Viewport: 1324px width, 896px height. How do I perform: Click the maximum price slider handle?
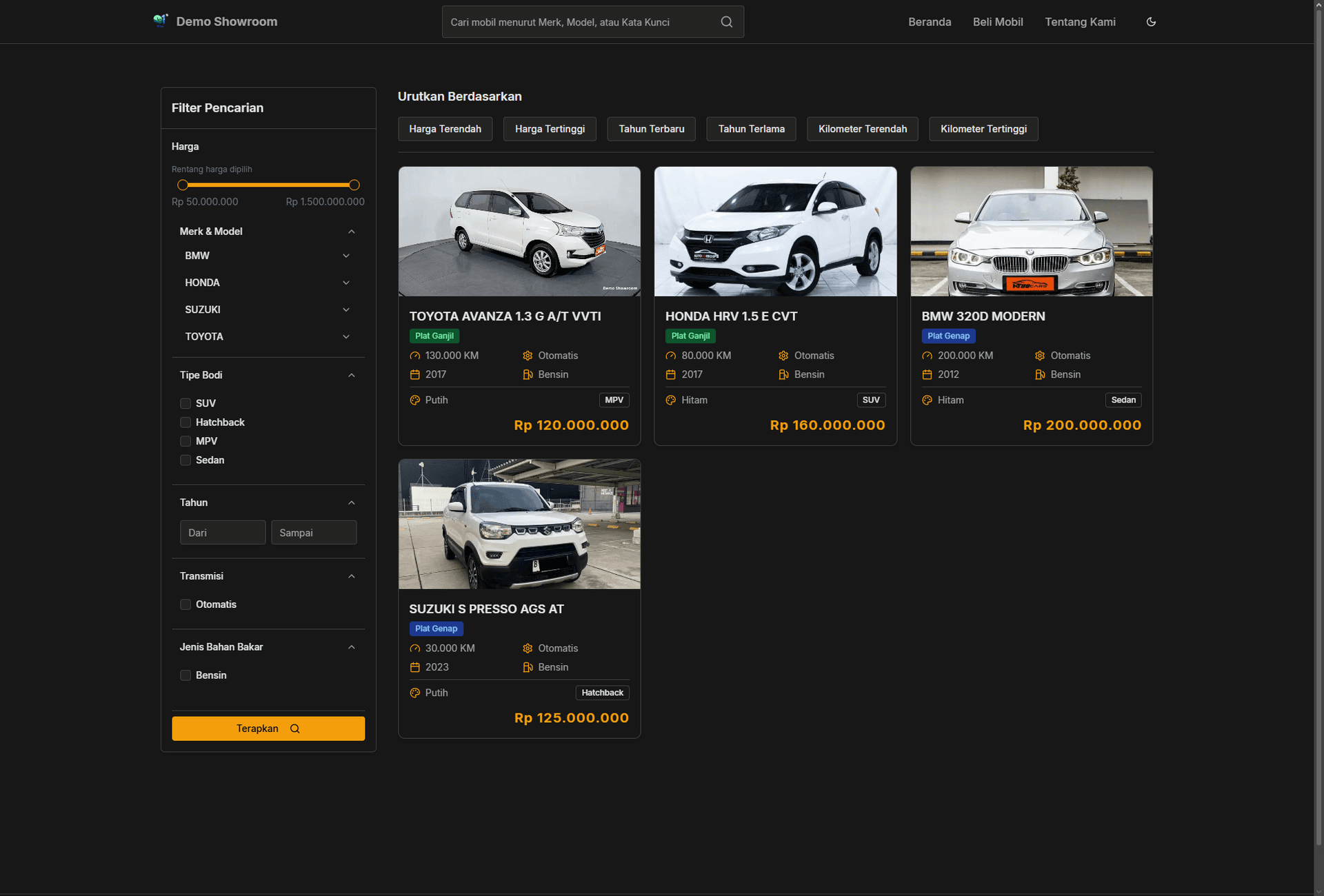[354, 185]
